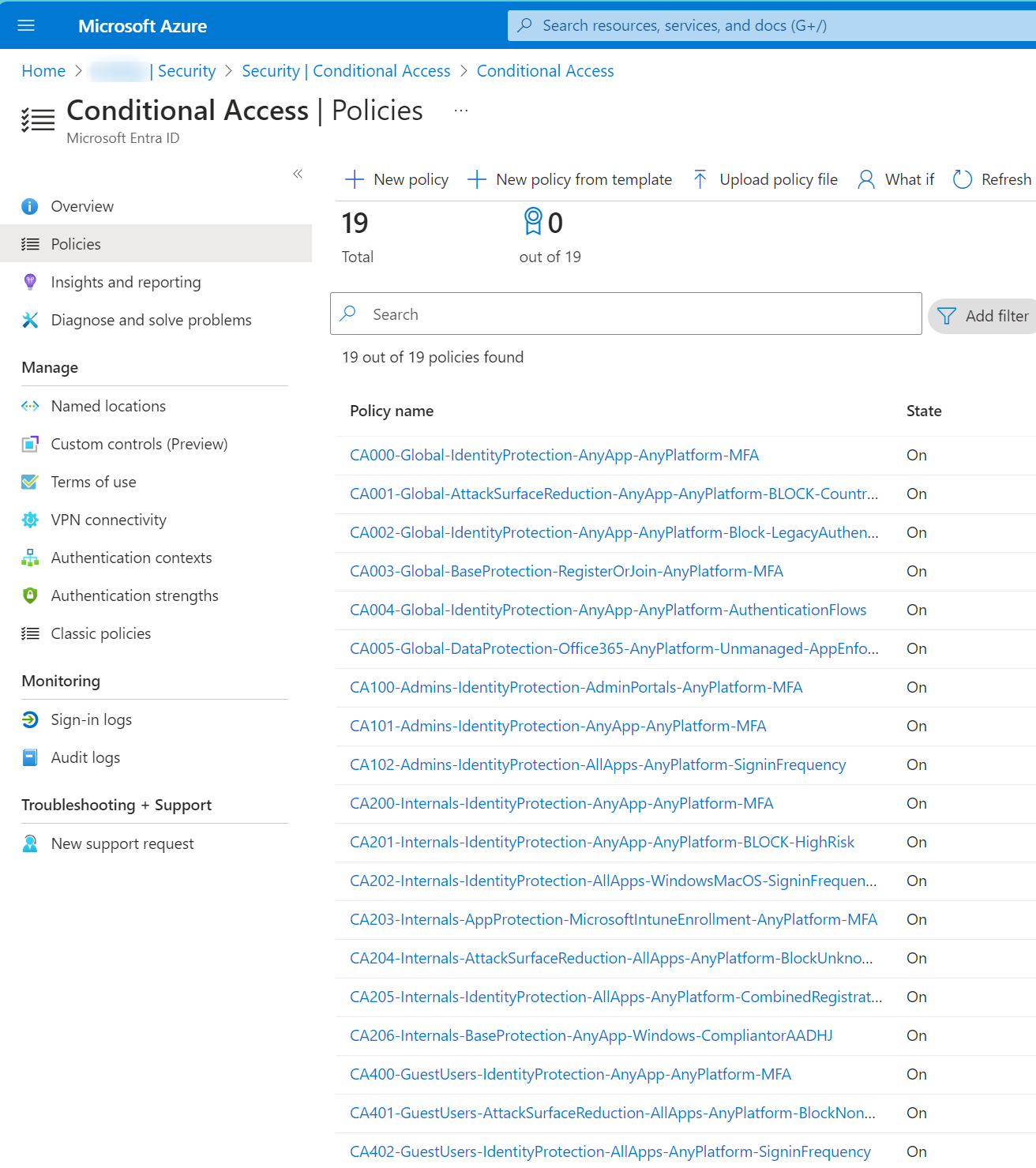The height and width of the screenshot is (1168, 1036).
Task: Click the Custom controls (Preview) icon
Action: point(30,444)
